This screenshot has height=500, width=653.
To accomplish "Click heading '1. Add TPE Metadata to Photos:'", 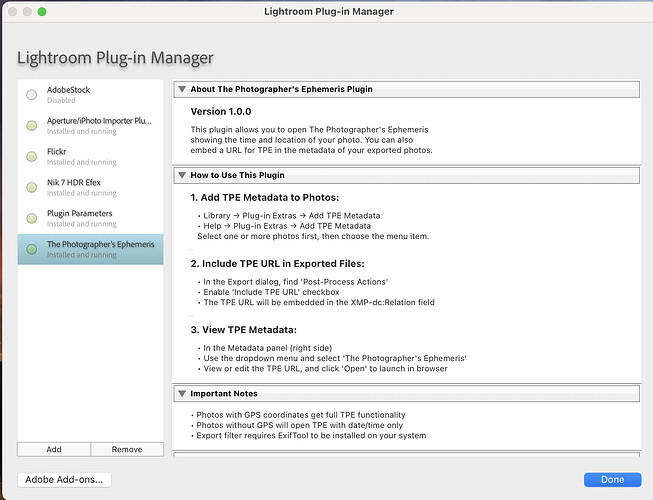I will pos(265,198).
